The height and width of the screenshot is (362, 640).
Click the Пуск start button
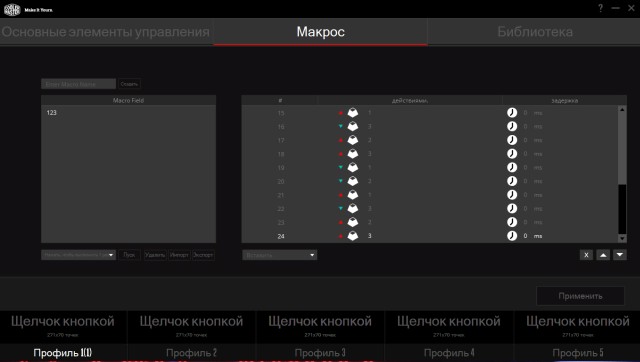[x=129, y=255]
